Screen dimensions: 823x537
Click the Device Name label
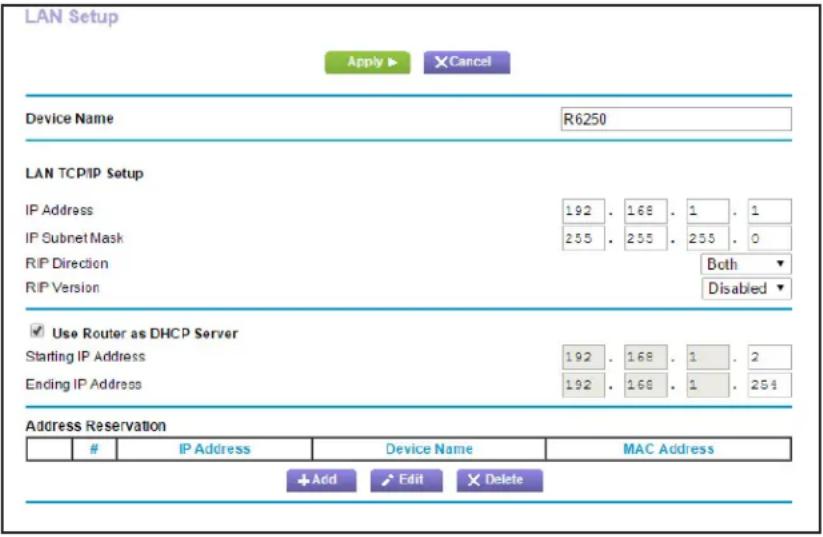click(x=69, y=119)
